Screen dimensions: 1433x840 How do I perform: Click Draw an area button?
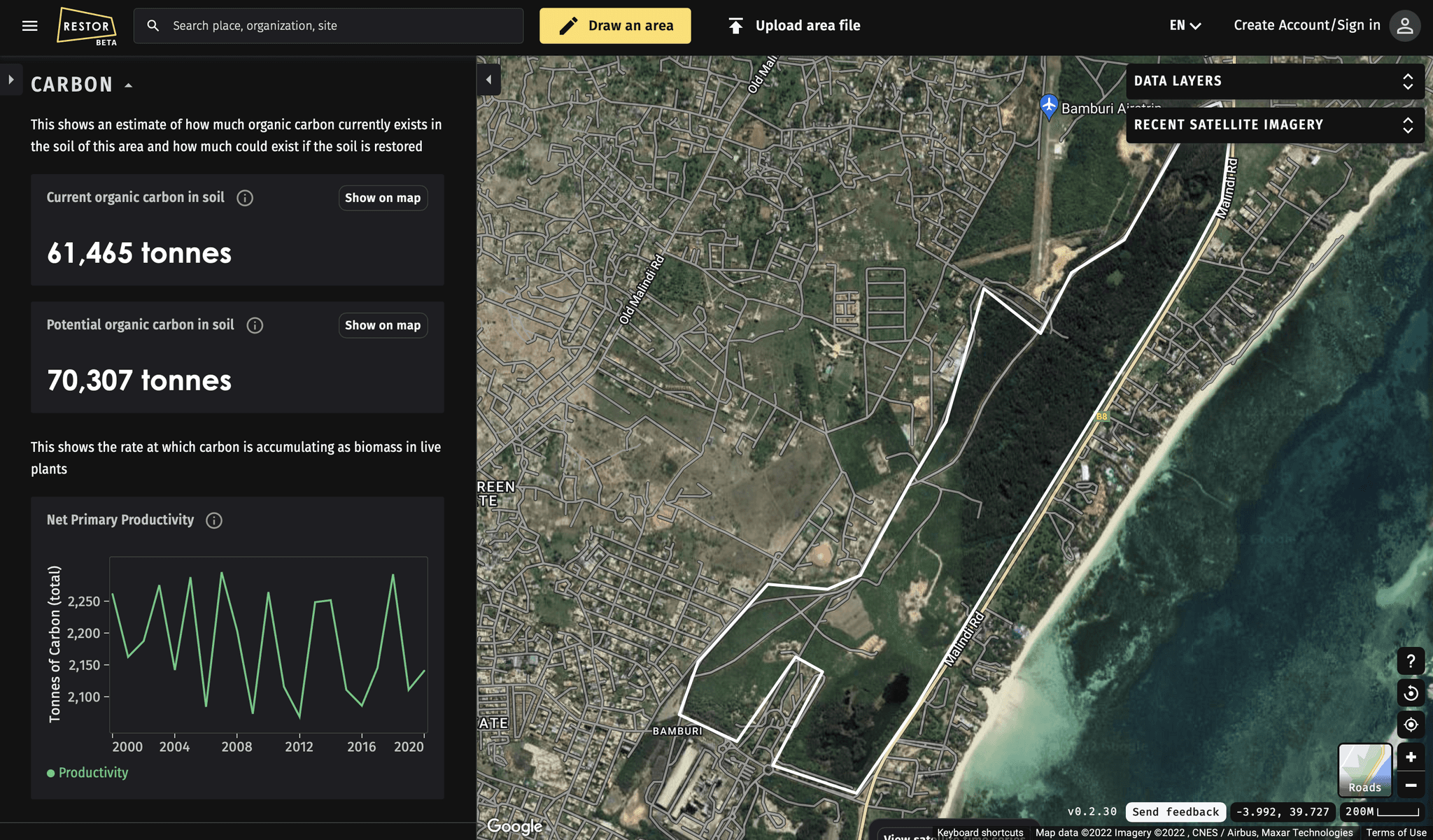615,26
